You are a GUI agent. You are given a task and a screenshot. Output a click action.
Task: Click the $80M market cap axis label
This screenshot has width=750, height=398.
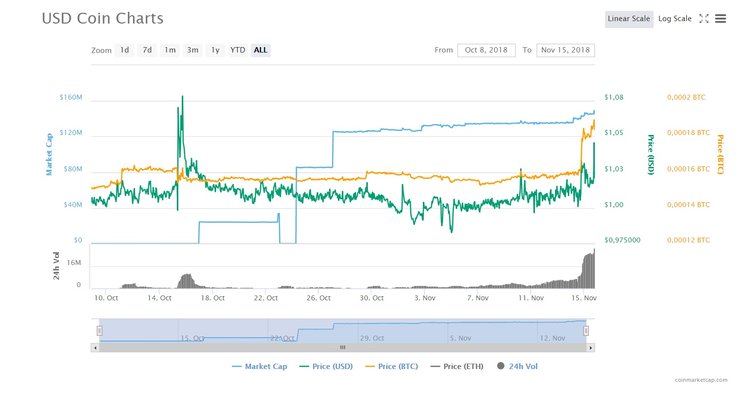tap(73, 169)
